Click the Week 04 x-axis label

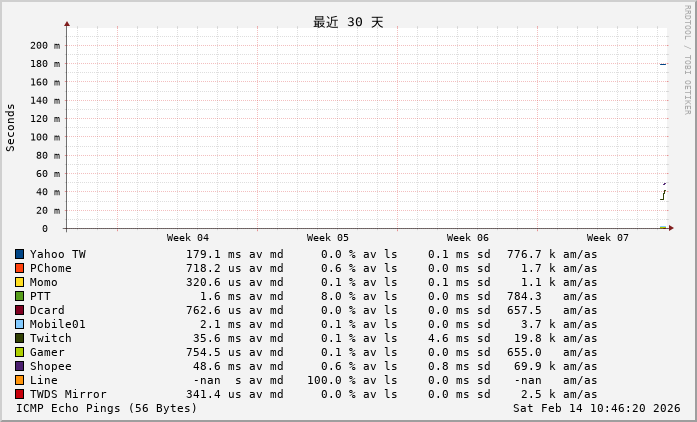(187, 238)
